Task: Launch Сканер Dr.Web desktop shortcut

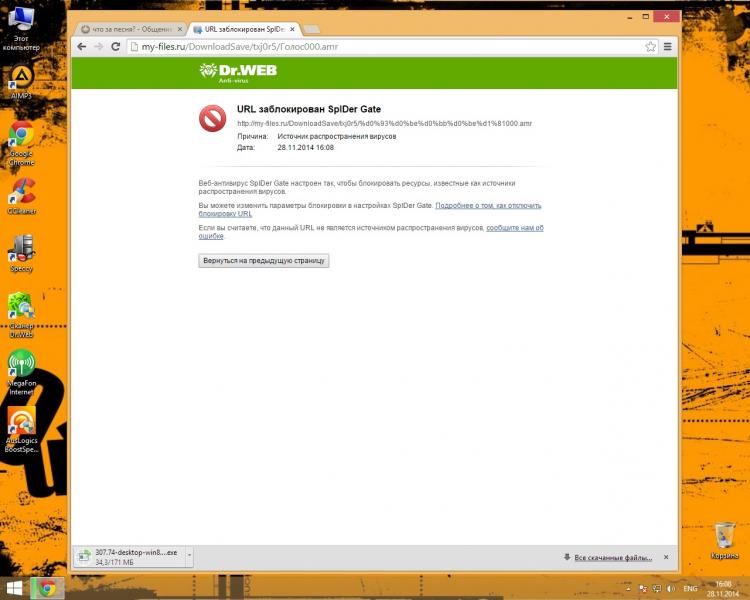Action: [21, 315]
